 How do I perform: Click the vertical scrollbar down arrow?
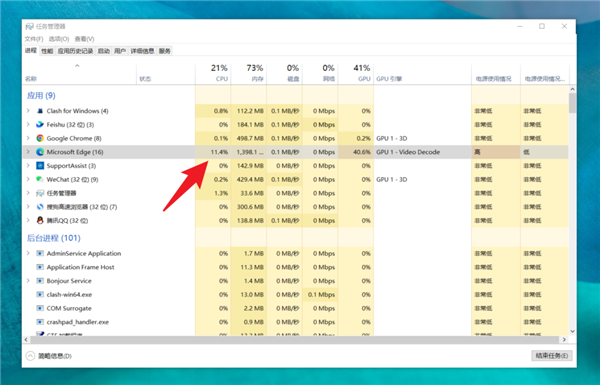point(572,332)
